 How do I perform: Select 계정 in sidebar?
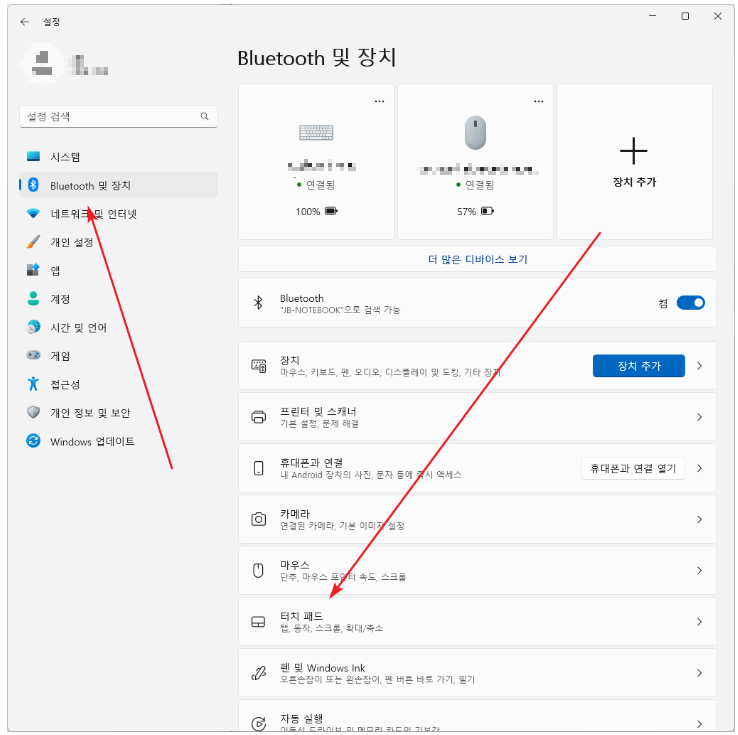(118, 298)
